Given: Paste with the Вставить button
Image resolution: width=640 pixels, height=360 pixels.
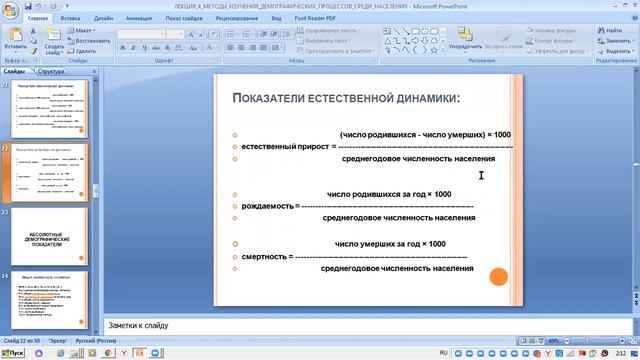Looking at the screenshot, I should [16, 40].
